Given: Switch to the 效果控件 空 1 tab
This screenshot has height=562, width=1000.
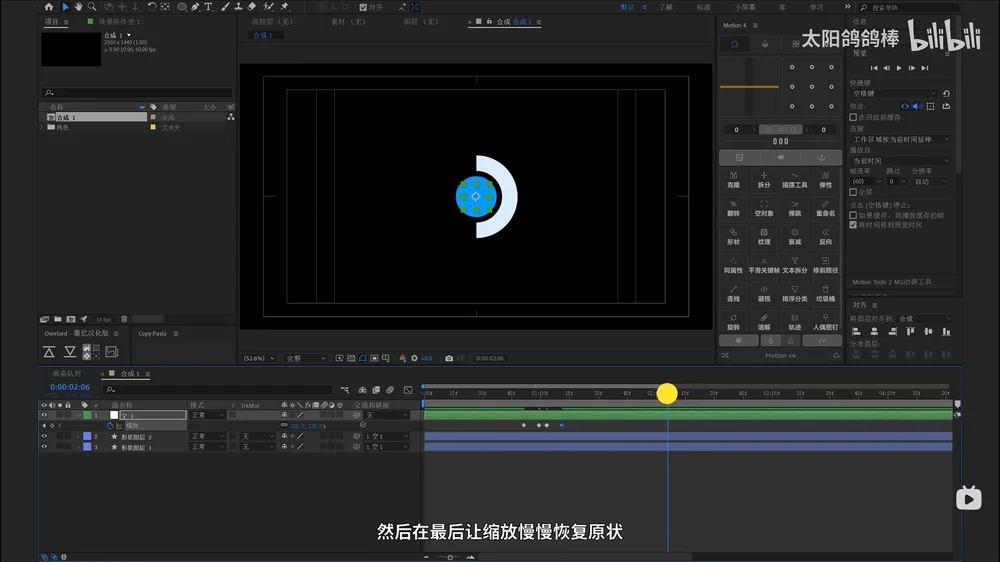Looking at the screenshot, I should click(x=119, y=22).
